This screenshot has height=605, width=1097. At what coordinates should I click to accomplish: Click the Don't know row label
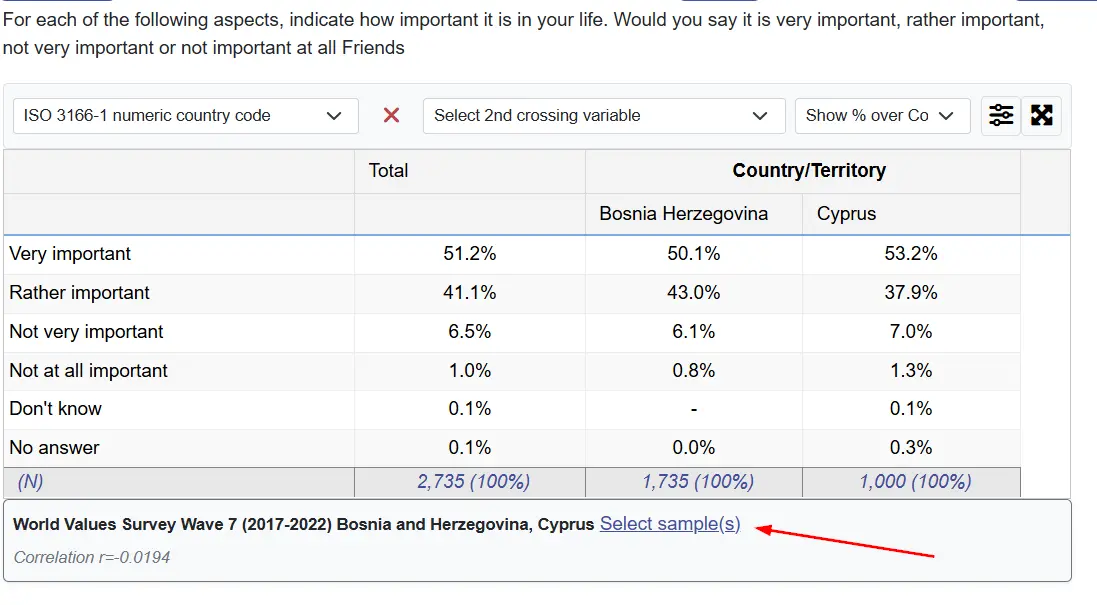pyautogui.click(x=55, y=409)
